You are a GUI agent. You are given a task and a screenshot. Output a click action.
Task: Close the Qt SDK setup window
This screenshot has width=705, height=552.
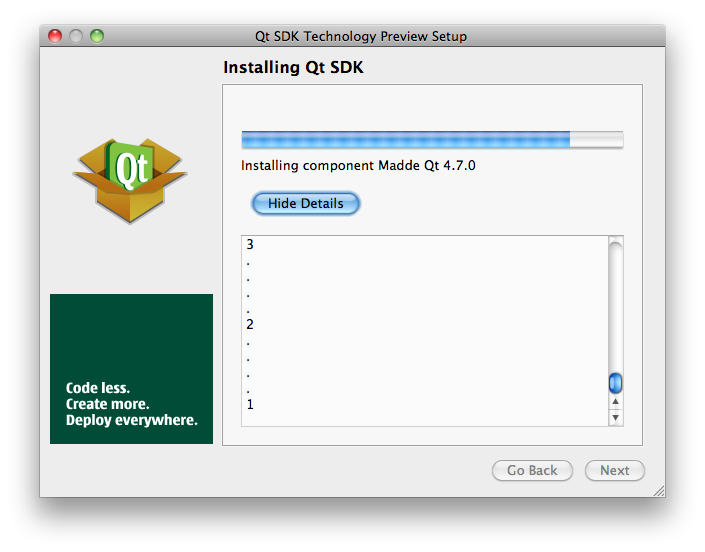click(x=55, y=36)
